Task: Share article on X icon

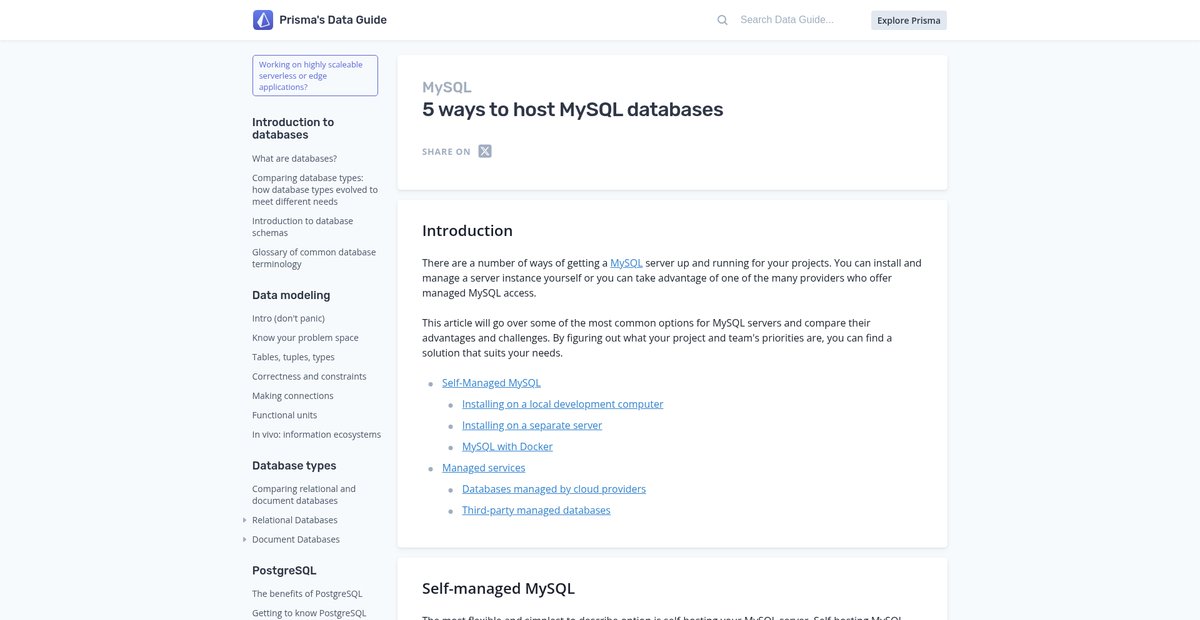Action: pos(485,151)
